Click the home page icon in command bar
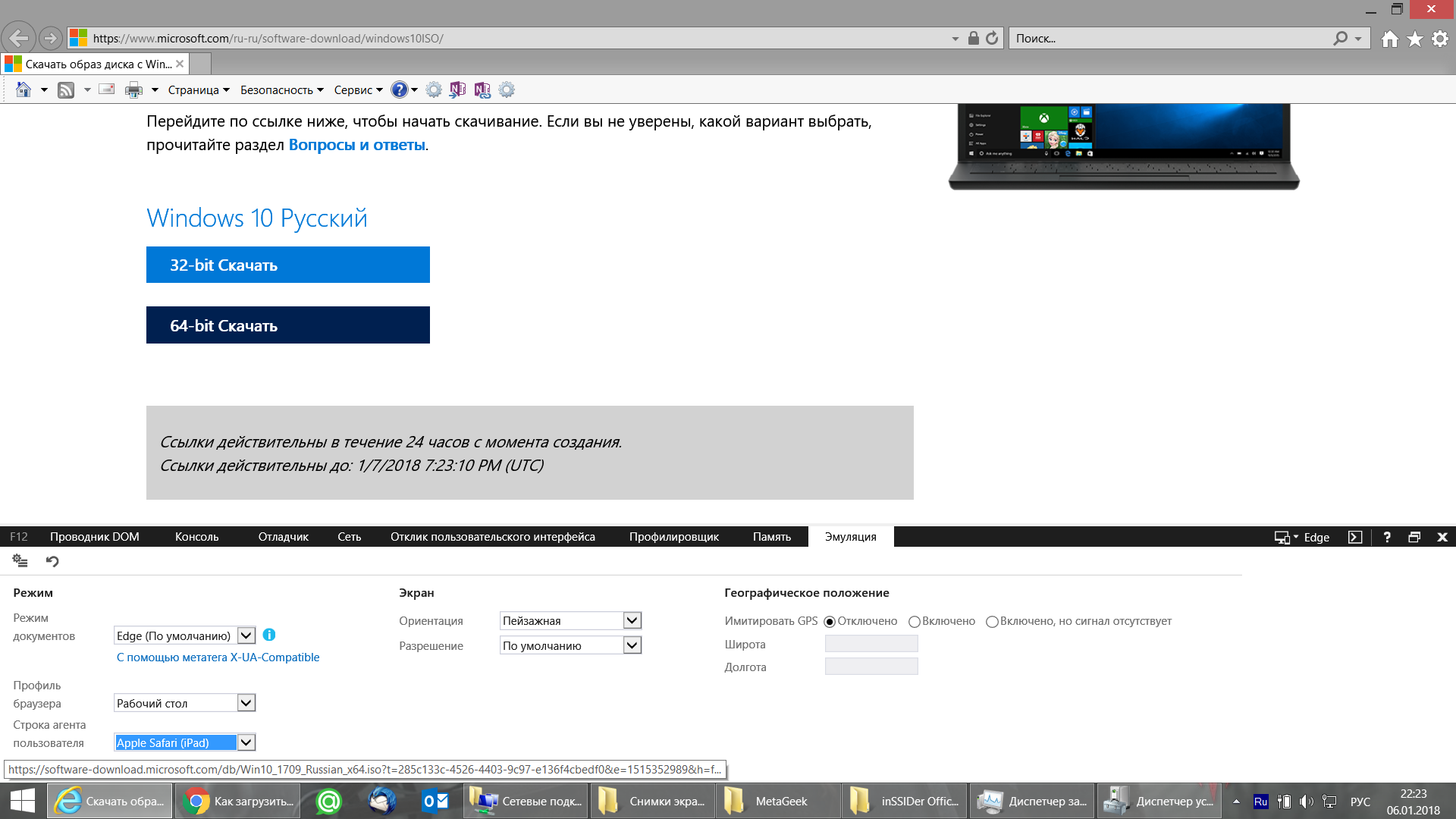Viewport: 1456px width, 819px height. pos(24,90)
